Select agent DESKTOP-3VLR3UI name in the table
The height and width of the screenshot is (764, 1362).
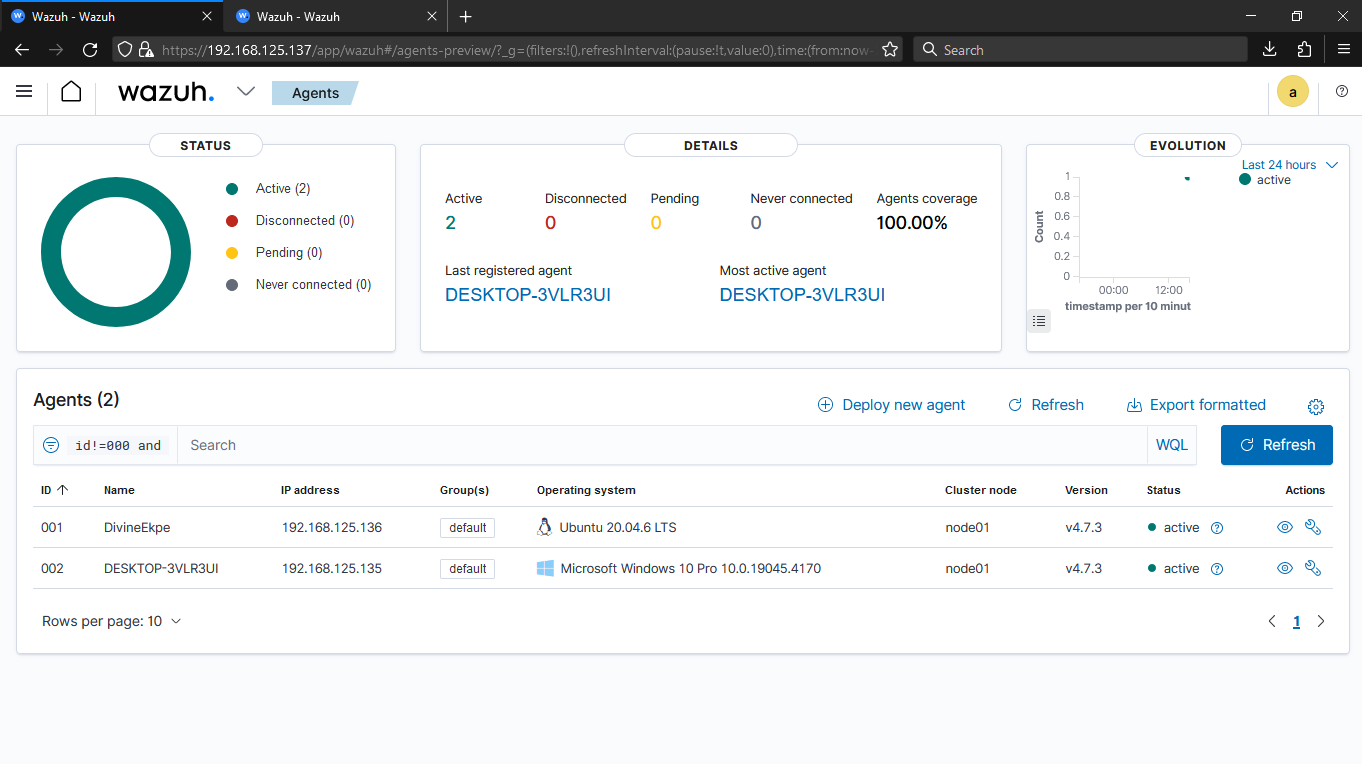(x=161, y=568)
